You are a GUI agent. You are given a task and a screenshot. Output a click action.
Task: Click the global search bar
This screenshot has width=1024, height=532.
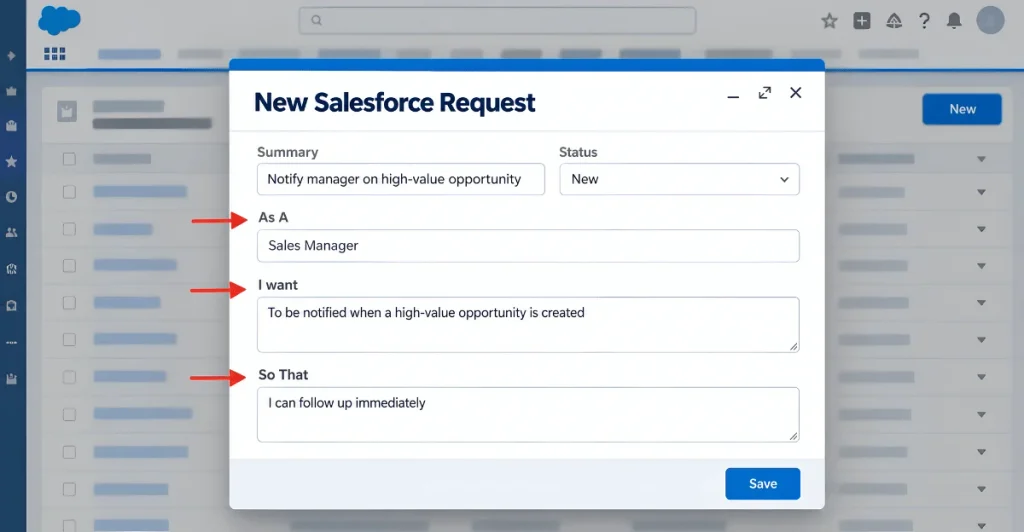pyautogui.click(x=498, y=20)
